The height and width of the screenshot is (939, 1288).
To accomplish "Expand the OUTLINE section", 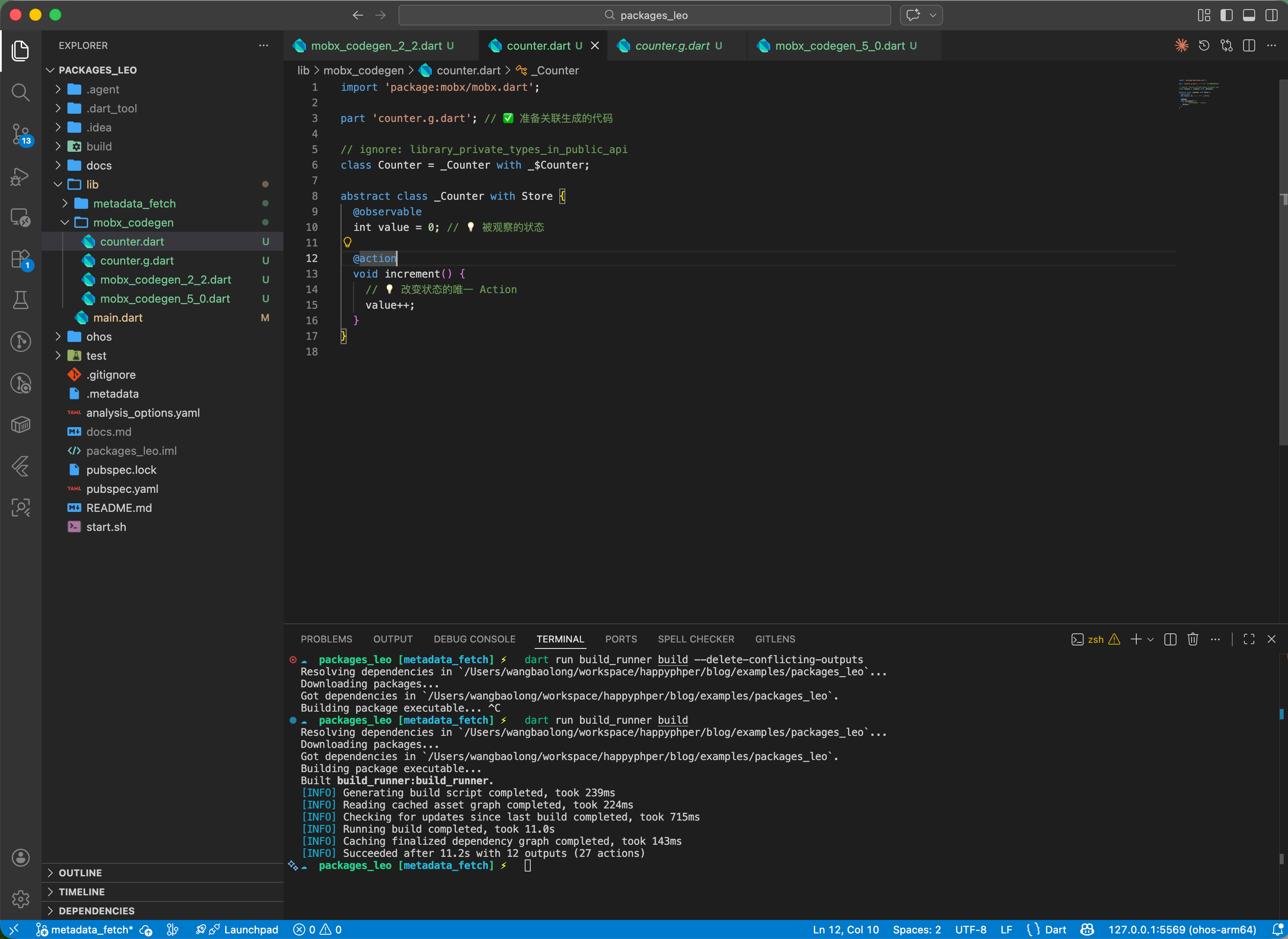I will tap(80, 872).
